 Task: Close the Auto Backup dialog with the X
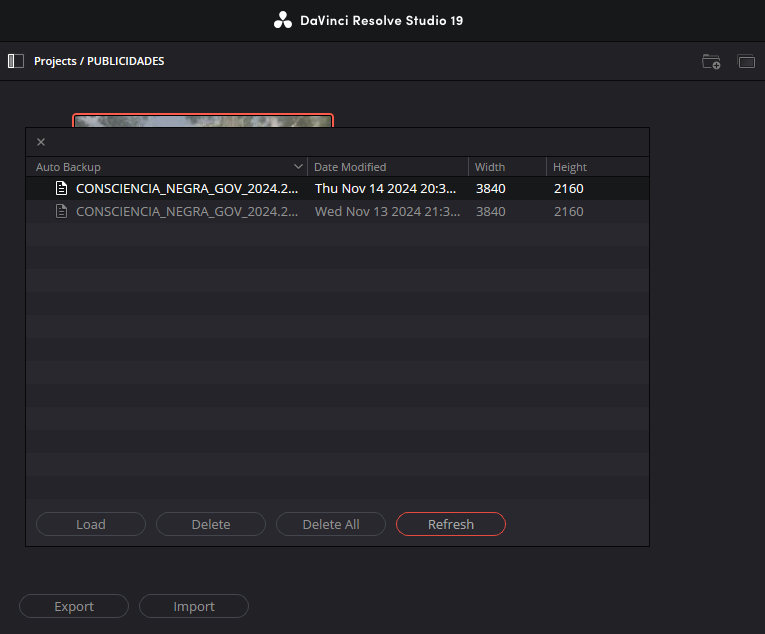point(41,142)
